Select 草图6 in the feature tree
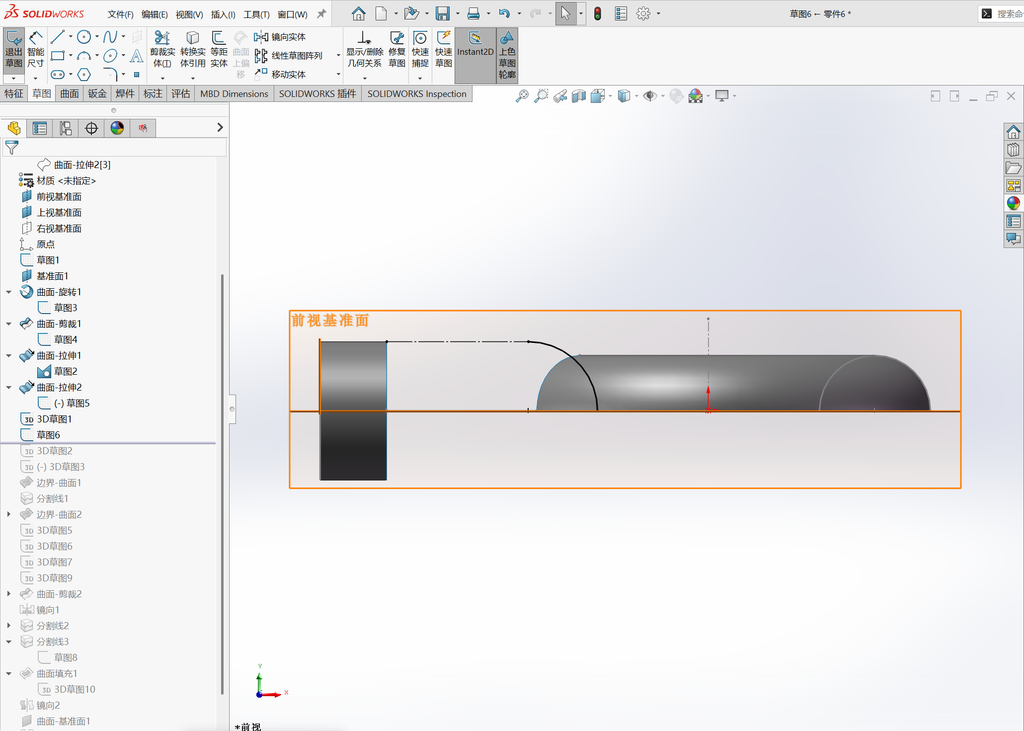Screen dimensions: 1024x731 point(48,435)
